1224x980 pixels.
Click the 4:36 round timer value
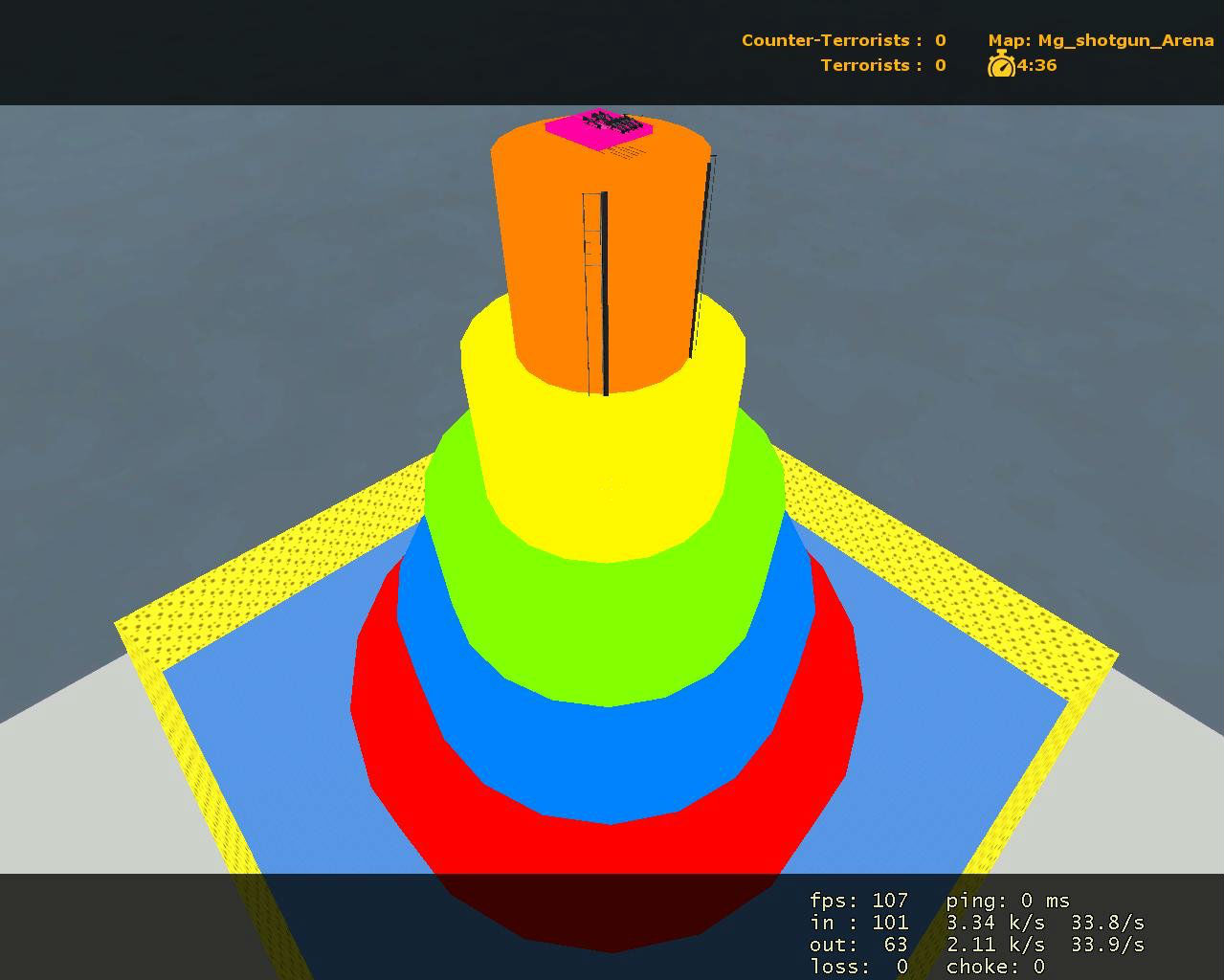[x=1036, y=65]
